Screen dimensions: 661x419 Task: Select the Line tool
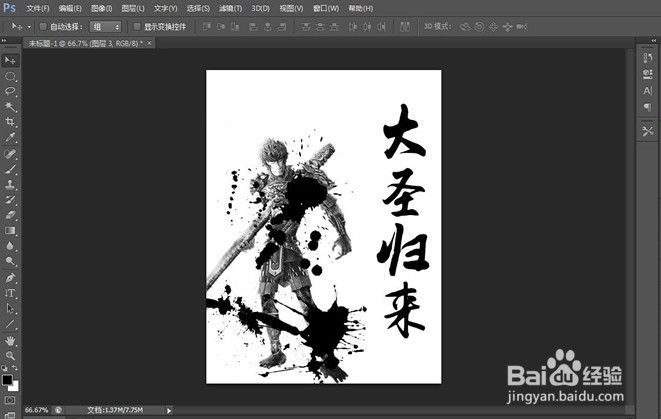[10, 324]
